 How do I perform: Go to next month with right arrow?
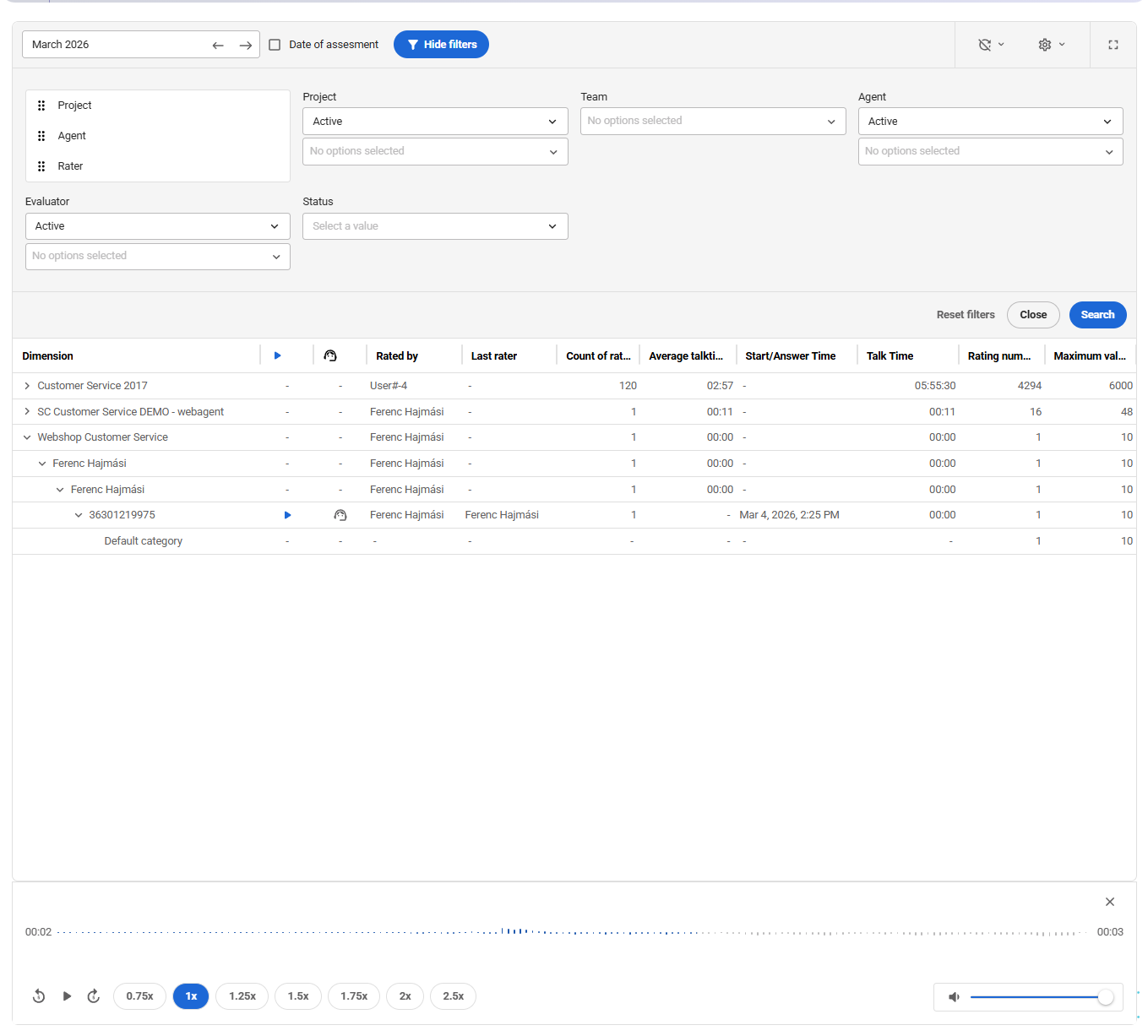pos(245,46)
